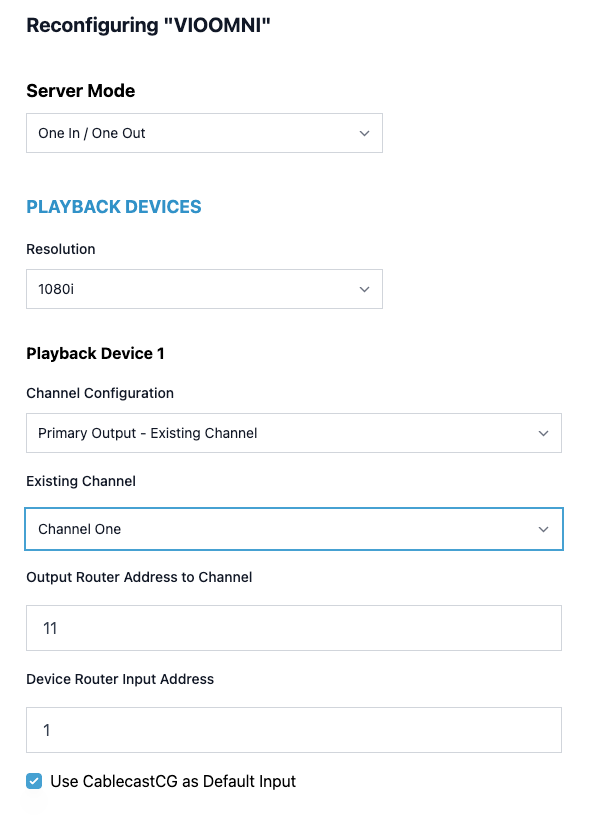Click the Existing Channel chevron icon
This screenshot has width=595, height=819.
point(544,529)
